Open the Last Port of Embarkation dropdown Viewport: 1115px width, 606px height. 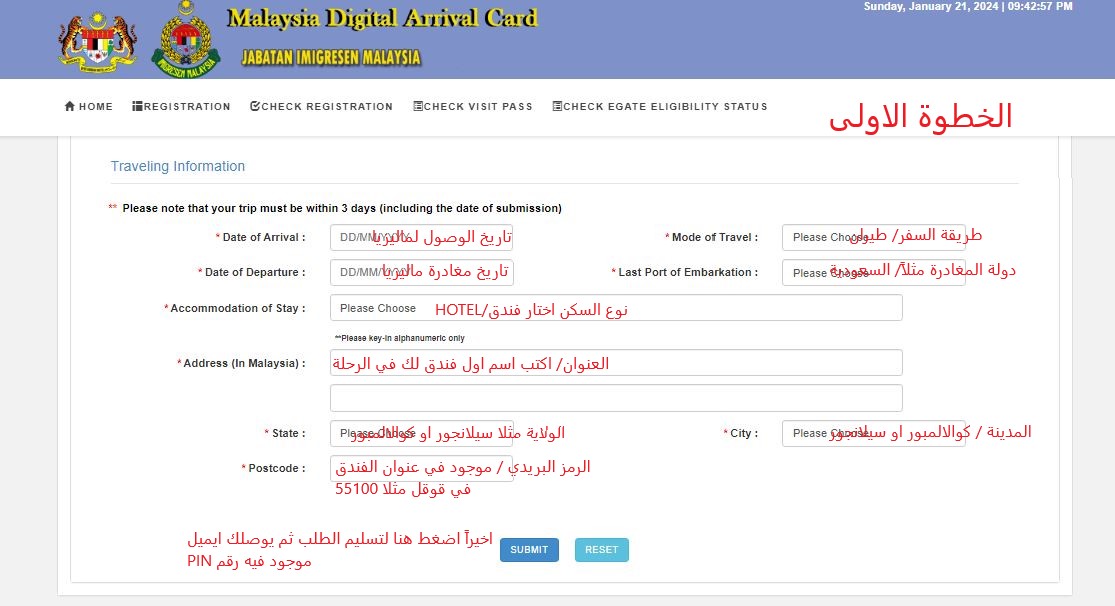pos(873,272)
